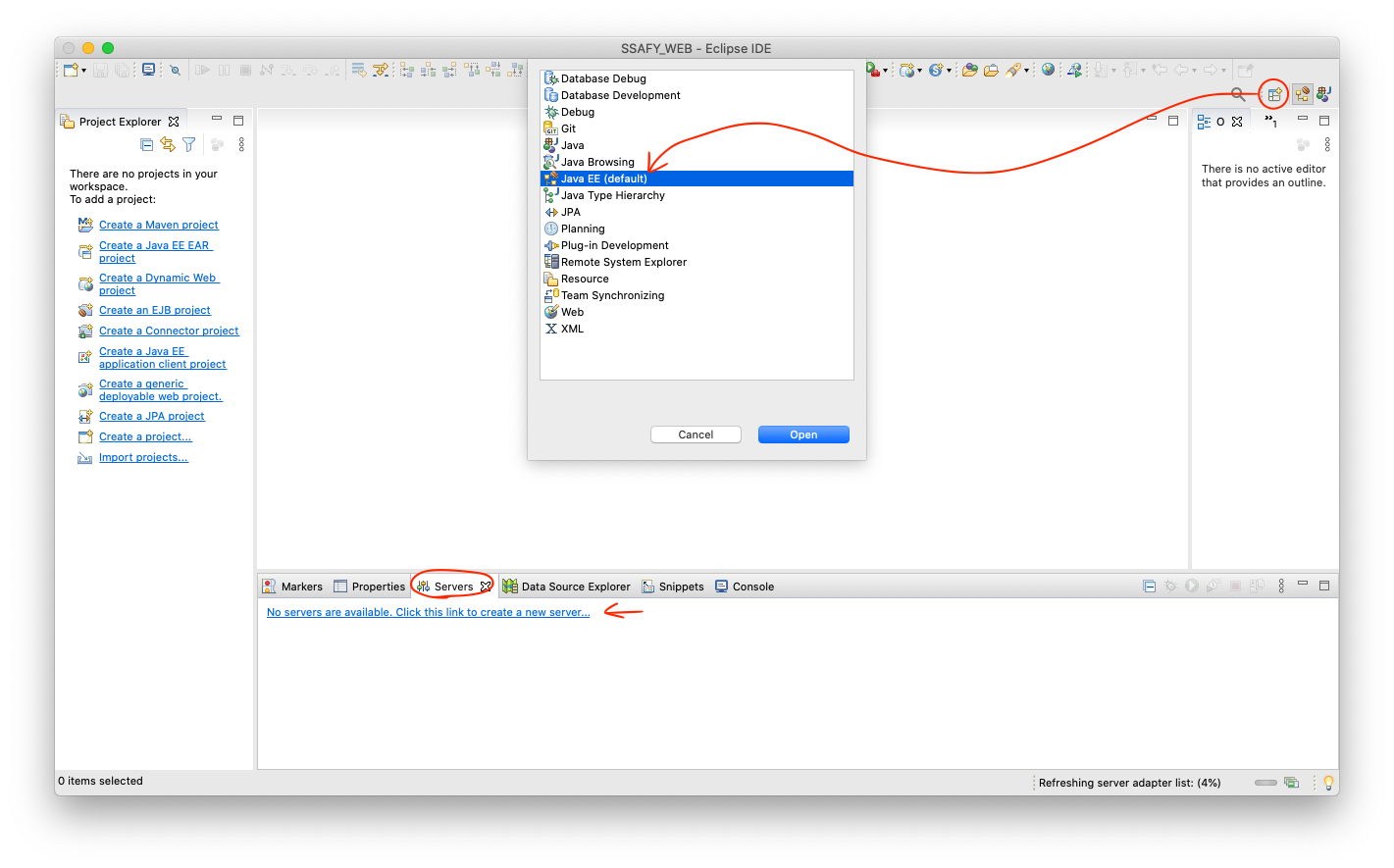This screenshot has width=1394, height=868.
Task: Select Java EE (default) perspective
Action: coord(697,179)
